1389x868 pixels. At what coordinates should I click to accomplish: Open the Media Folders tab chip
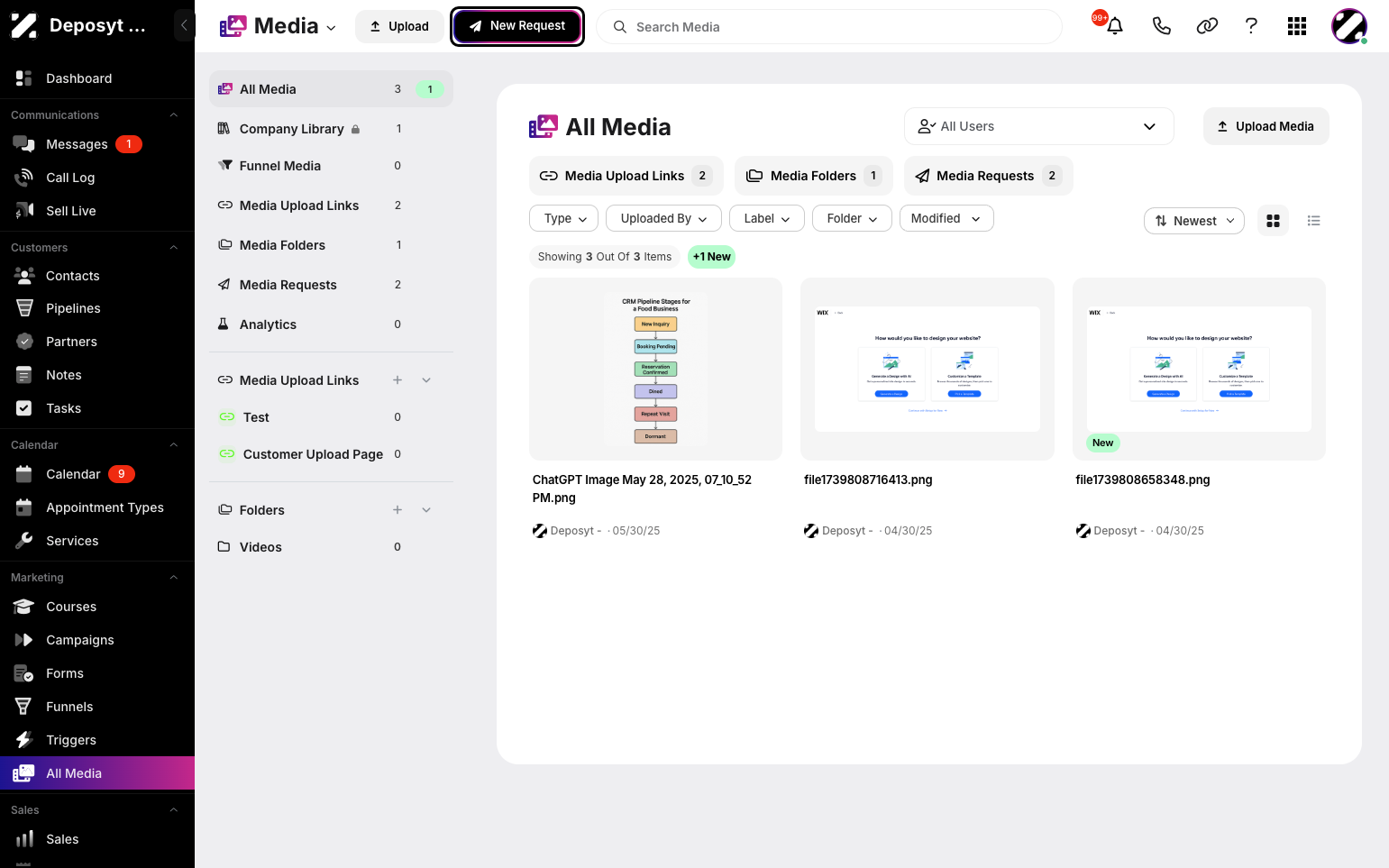tap(813, 176)
